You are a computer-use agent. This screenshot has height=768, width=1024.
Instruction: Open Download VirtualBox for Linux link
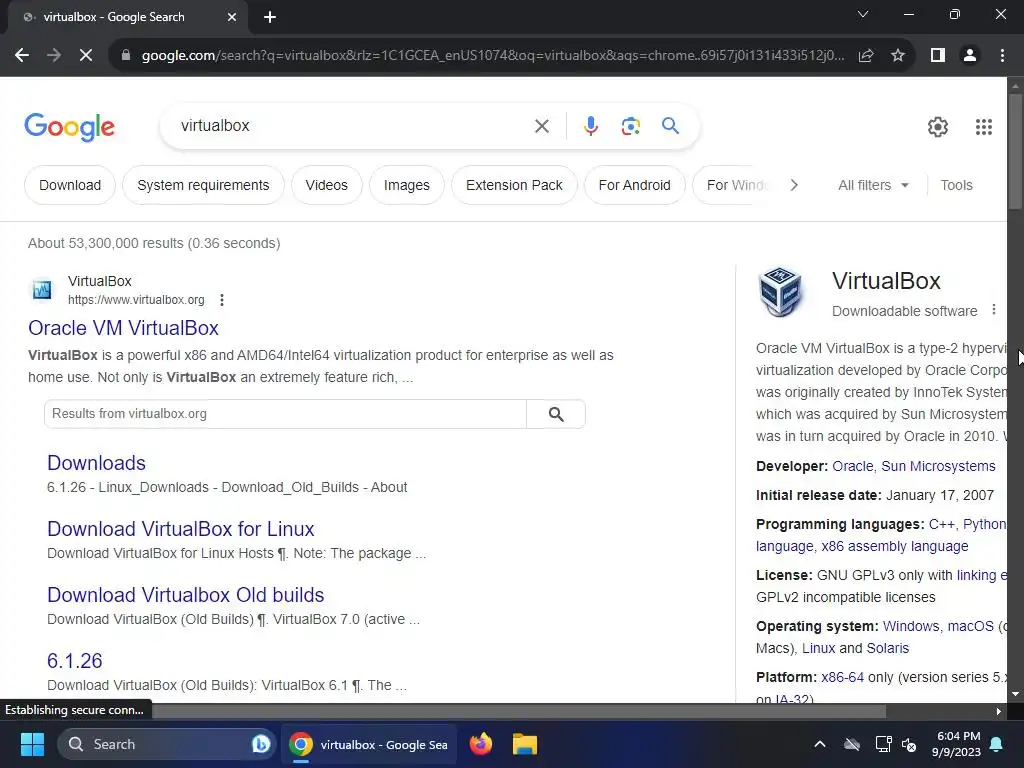(x=181, y=529)
